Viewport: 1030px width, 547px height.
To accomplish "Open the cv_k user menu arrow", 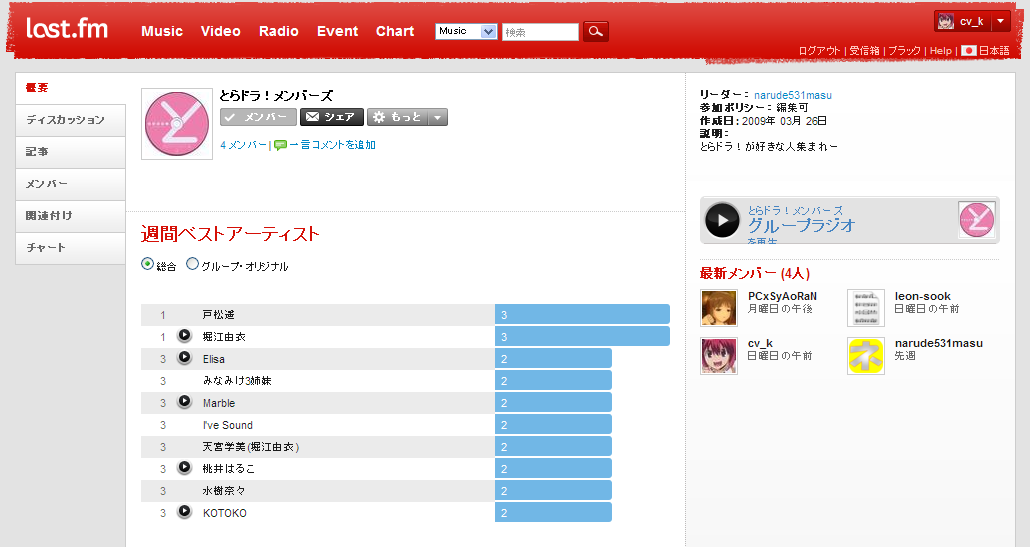I will pos(1000,21).
